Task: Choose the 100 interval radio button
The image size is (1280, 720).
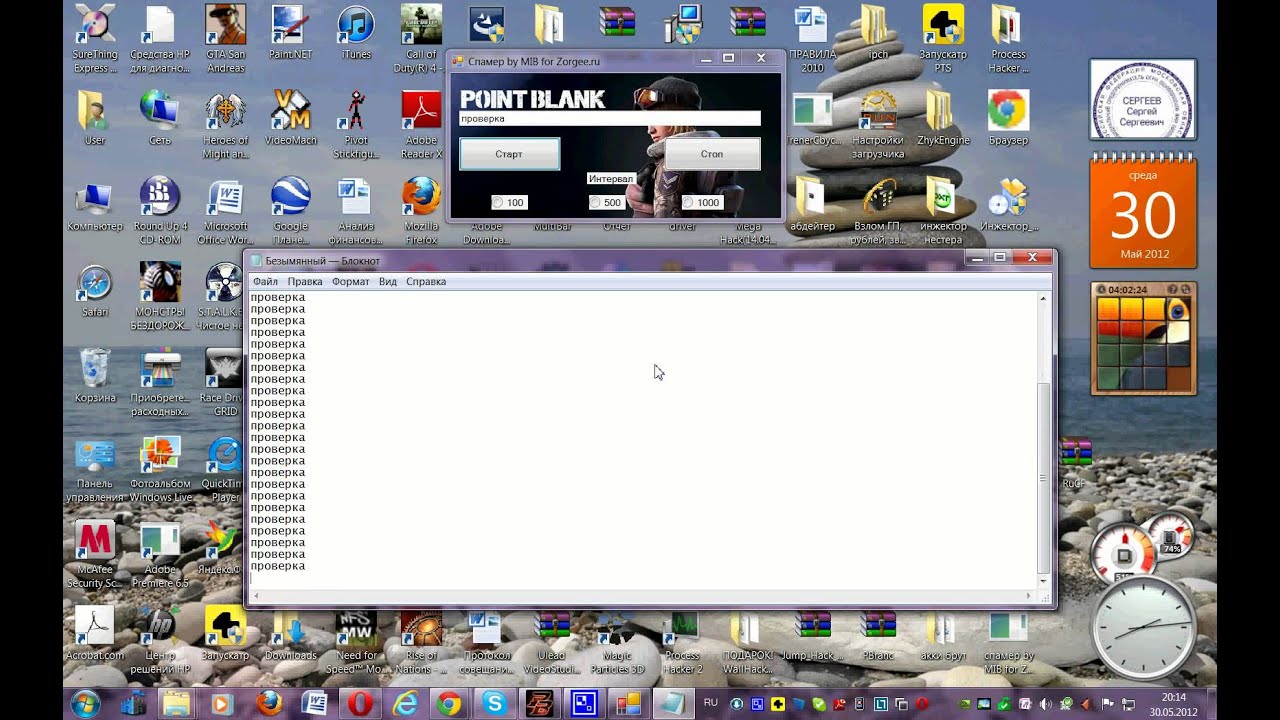Action: point(497,202)
